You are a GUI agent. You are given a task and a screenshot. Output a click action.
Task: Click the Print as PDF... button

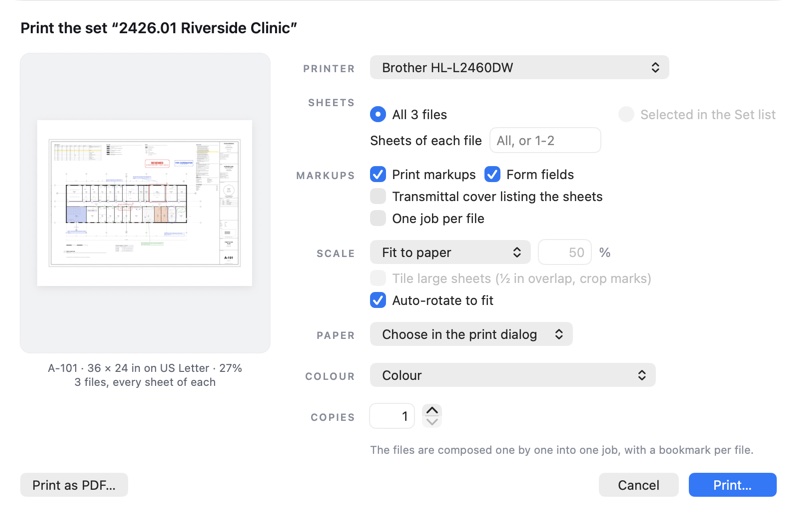point(74,485)
